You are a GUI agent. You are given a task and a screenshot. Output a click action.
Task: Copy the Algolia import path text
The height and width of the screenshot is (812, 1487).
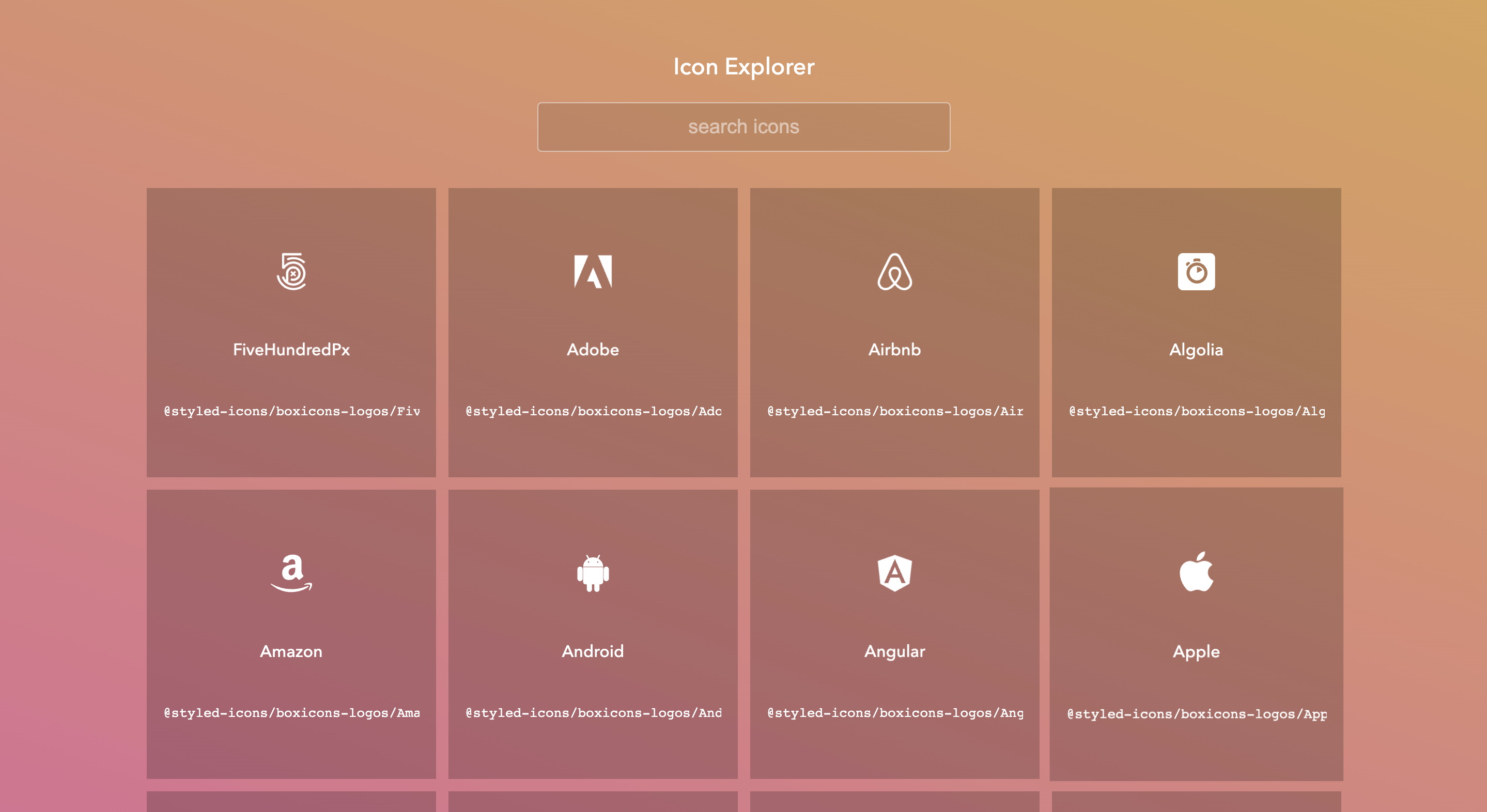tap(1196, 412)
